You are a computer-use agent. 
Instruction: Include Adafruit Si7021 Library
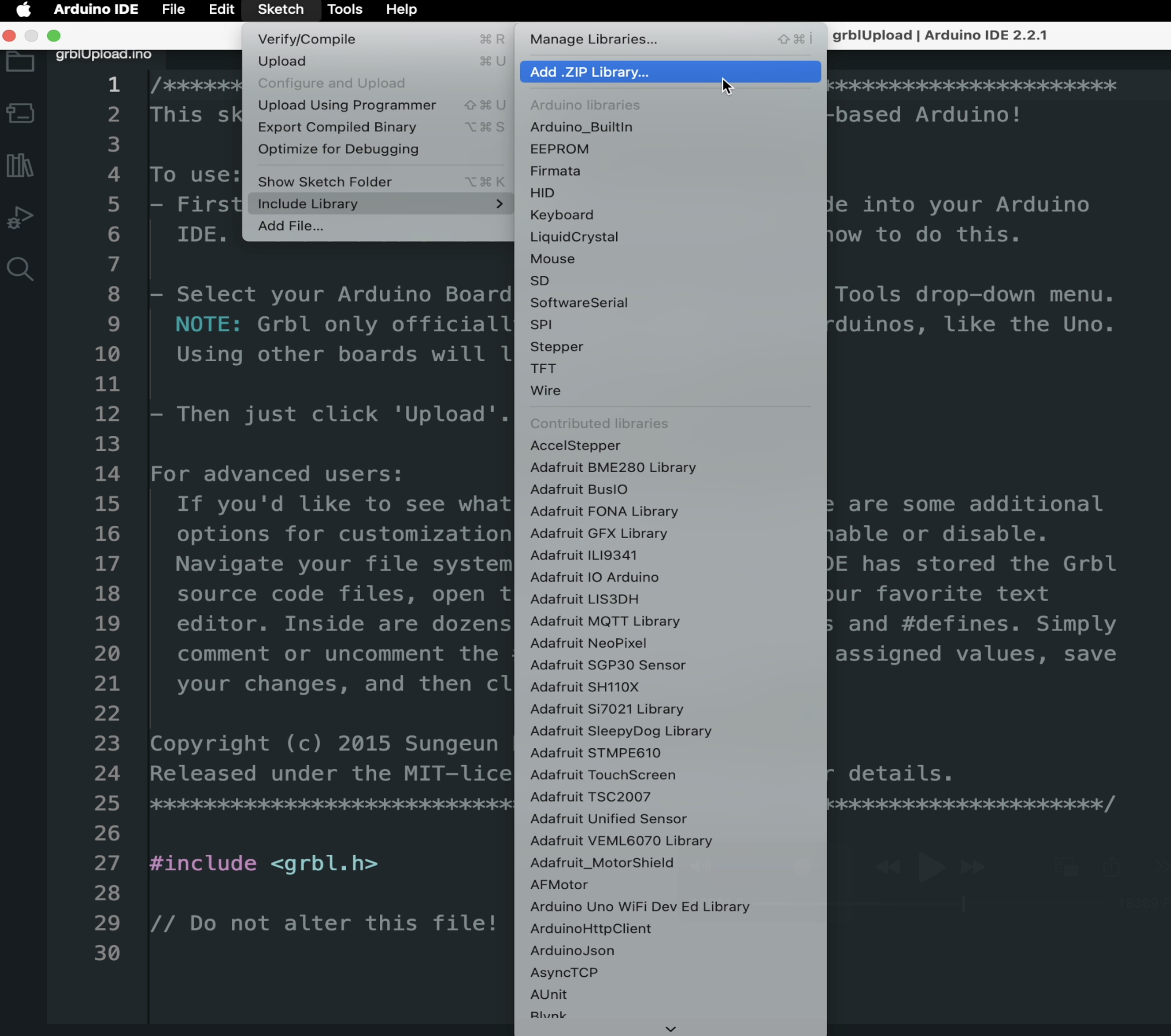[670, 709]
